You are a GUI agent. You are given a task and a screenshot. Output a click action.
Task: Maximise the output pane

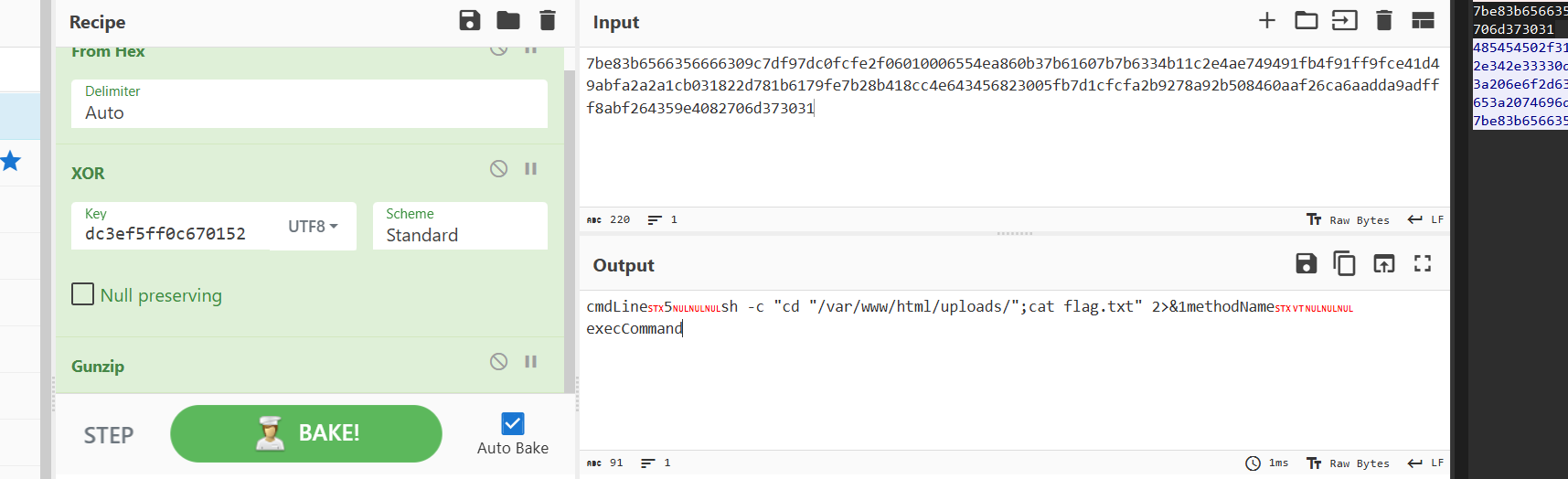coord(1423,264)
